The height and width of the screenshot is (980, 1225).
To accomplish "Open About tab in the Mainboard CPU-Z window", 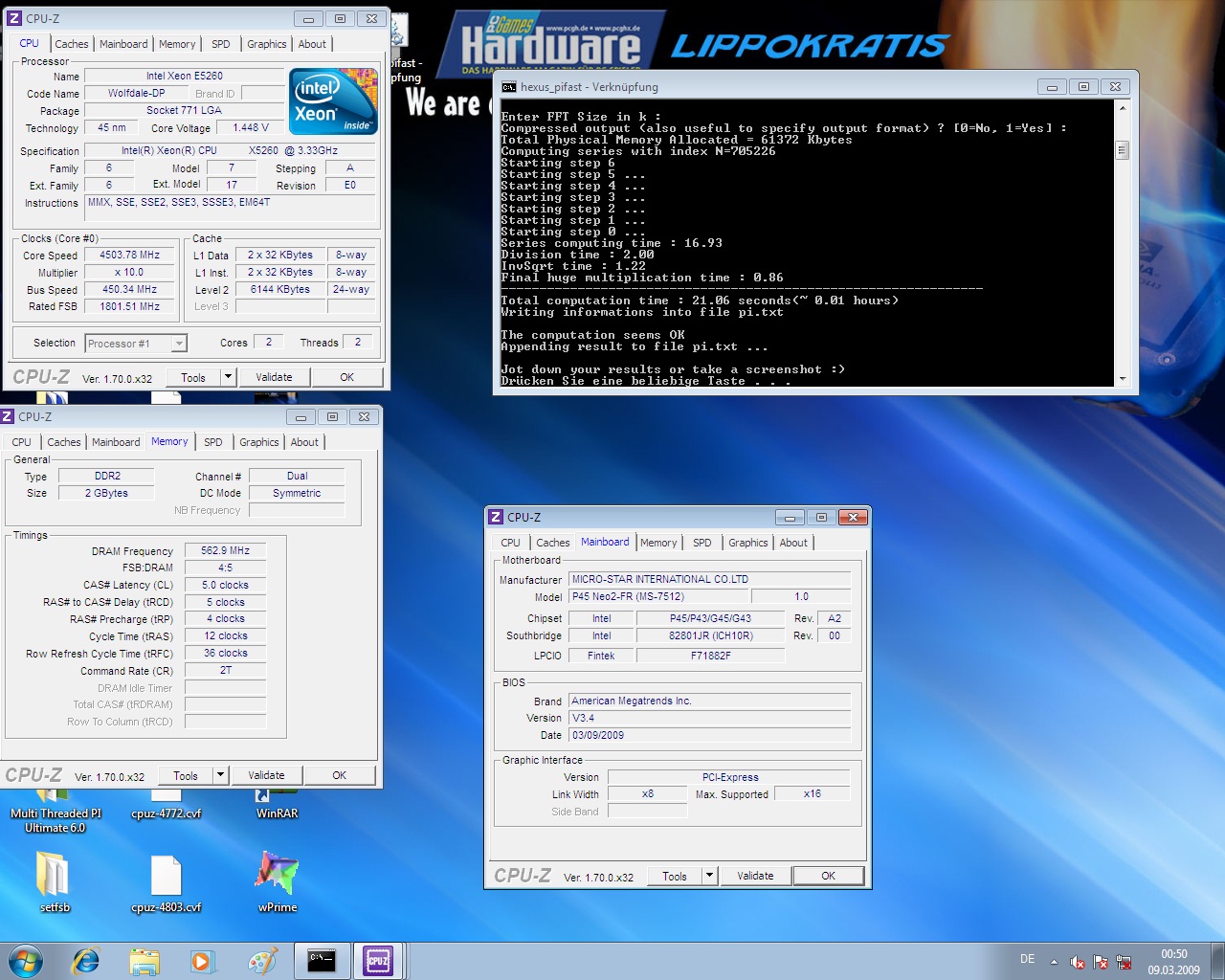I will pyautogui.click(x=793, y=543).
